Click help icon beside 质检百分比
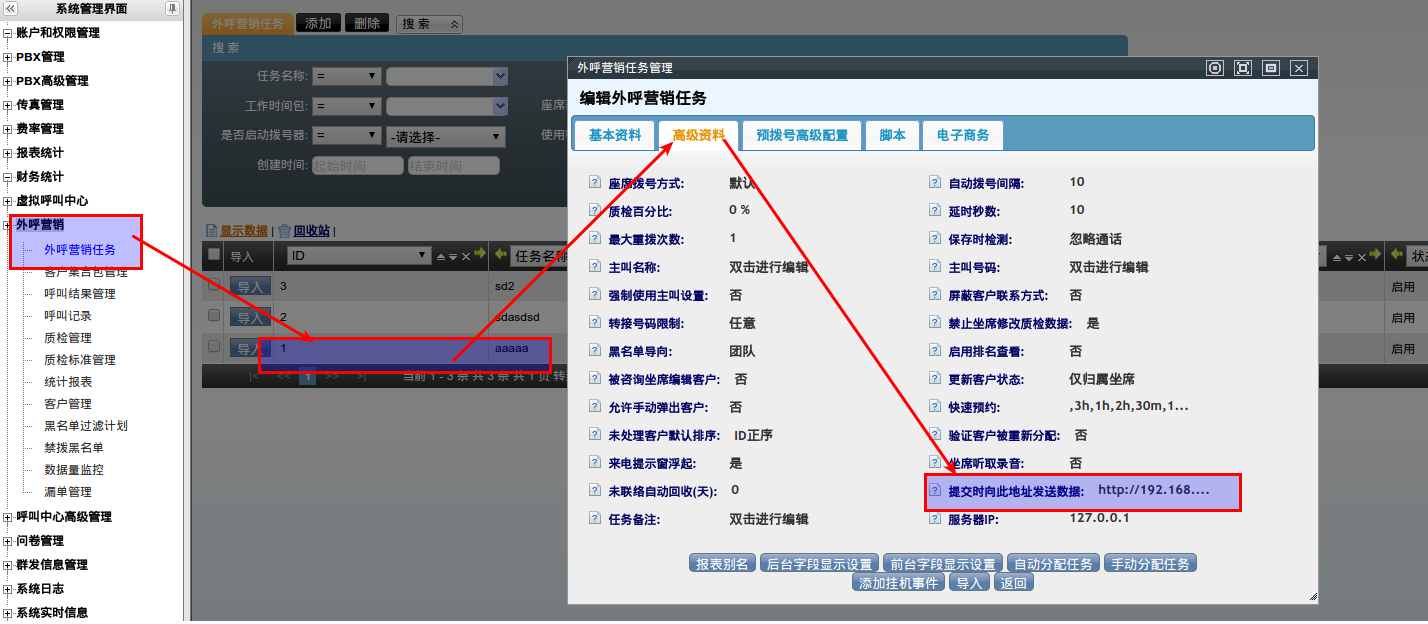Viewport: 1428px width, 624px height. coord(595,211)
